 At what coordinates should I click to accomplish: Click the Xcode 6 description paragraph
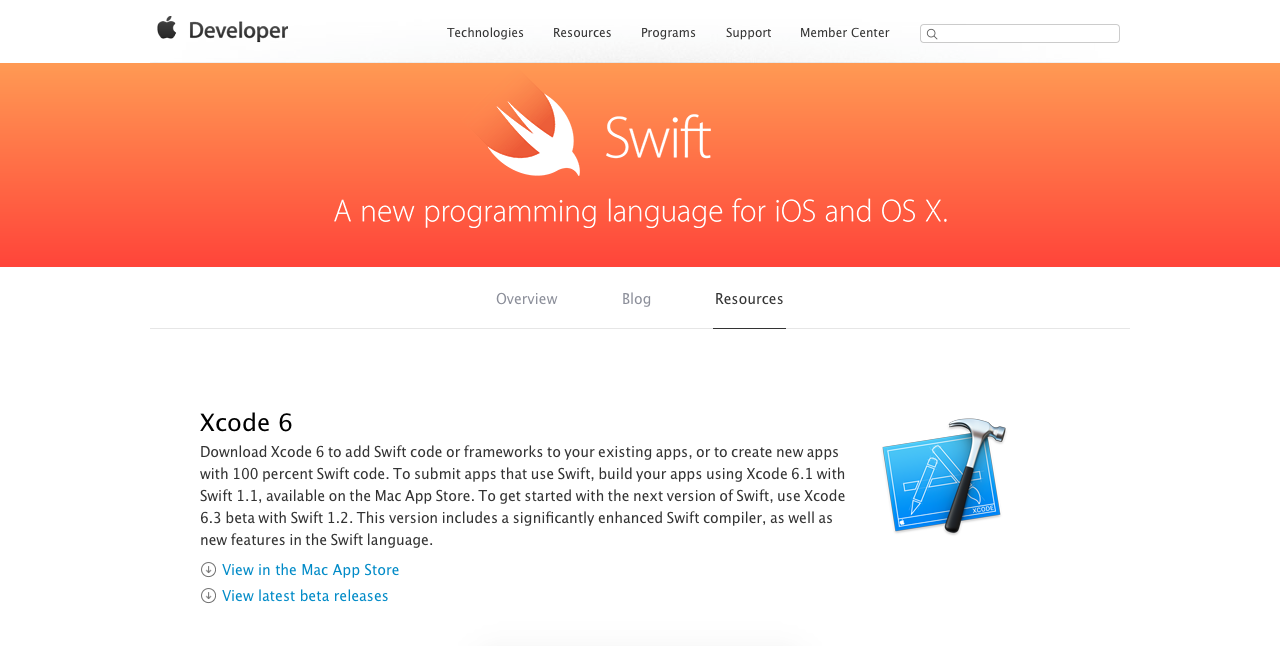tap(523, 496)
